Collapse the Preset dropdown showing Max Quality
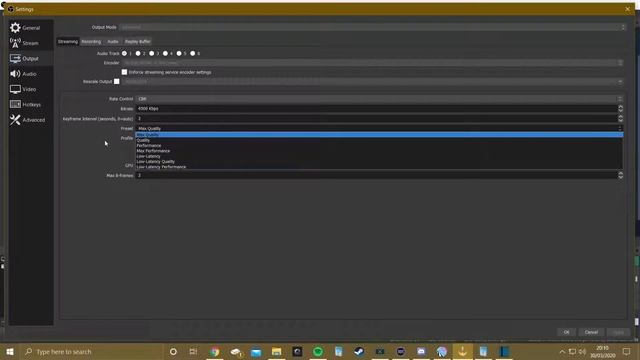640x360 pixels. 379,128
